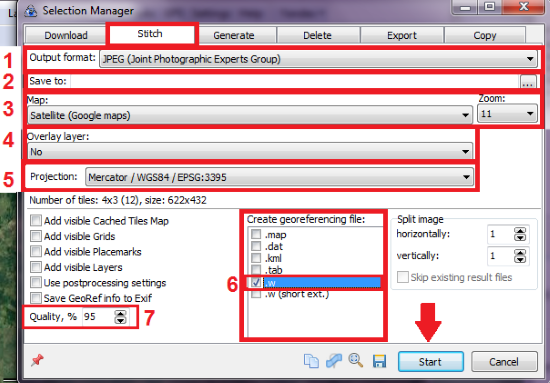
Task: Check the .kml georeferencing file option
Action: click(x=256, y=258)
